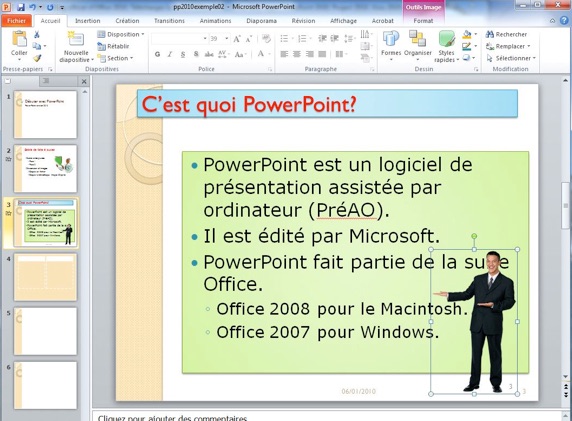Reset slide with Rétablir button
The image size is (572, 421).
[x=113, y=46]
